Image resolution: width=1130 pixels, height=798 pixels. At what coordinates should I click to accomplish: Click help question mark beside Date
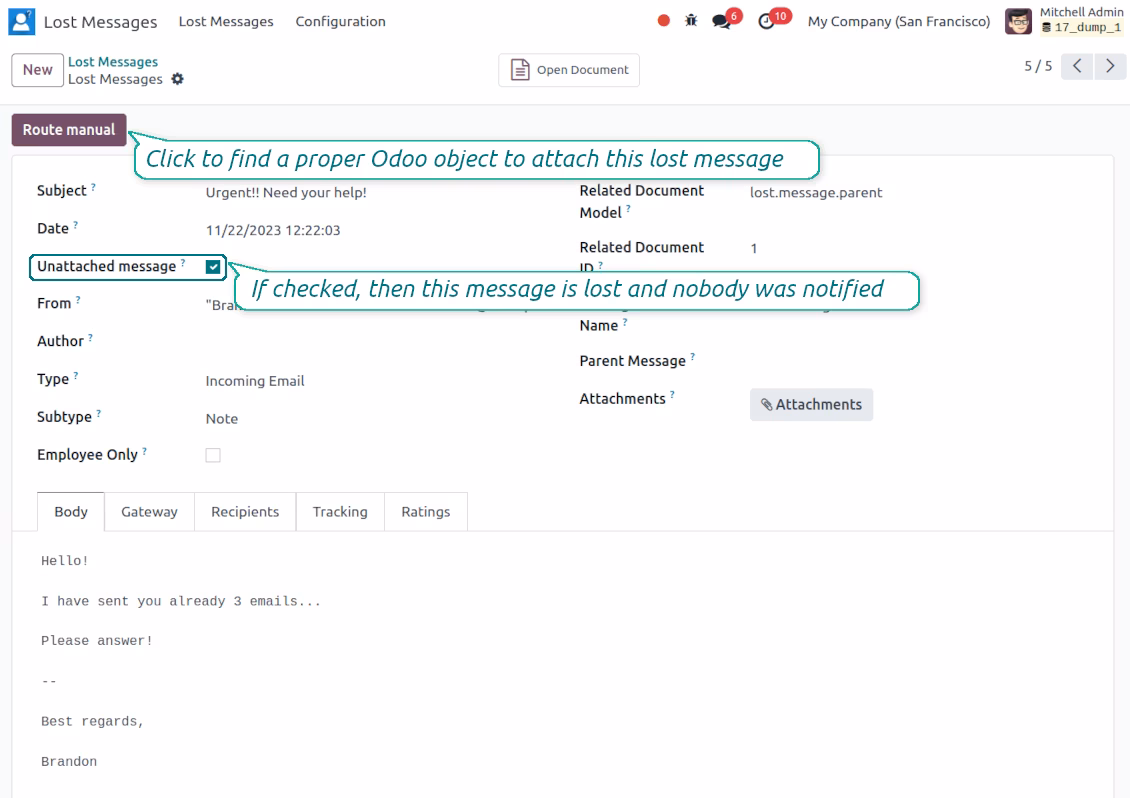76,225
